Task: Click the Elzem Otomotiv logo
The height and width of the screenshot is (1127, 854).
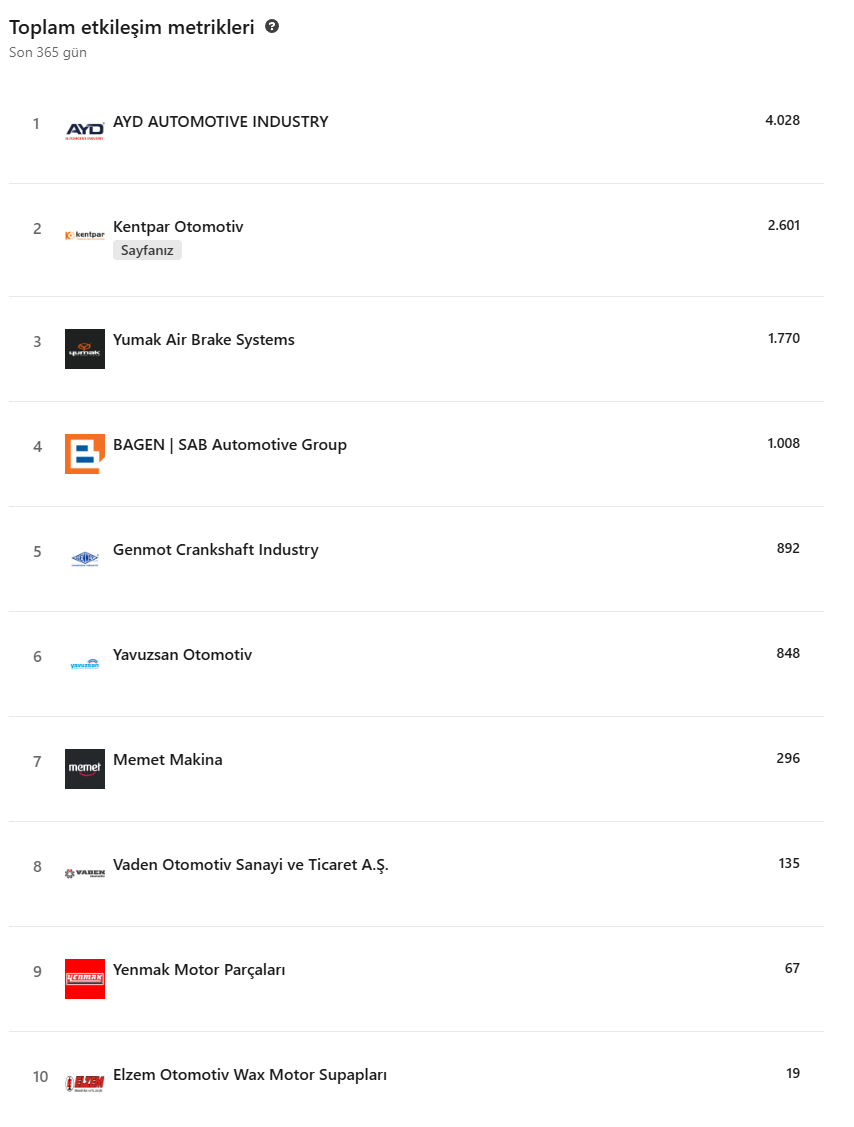Action: 85,1083
